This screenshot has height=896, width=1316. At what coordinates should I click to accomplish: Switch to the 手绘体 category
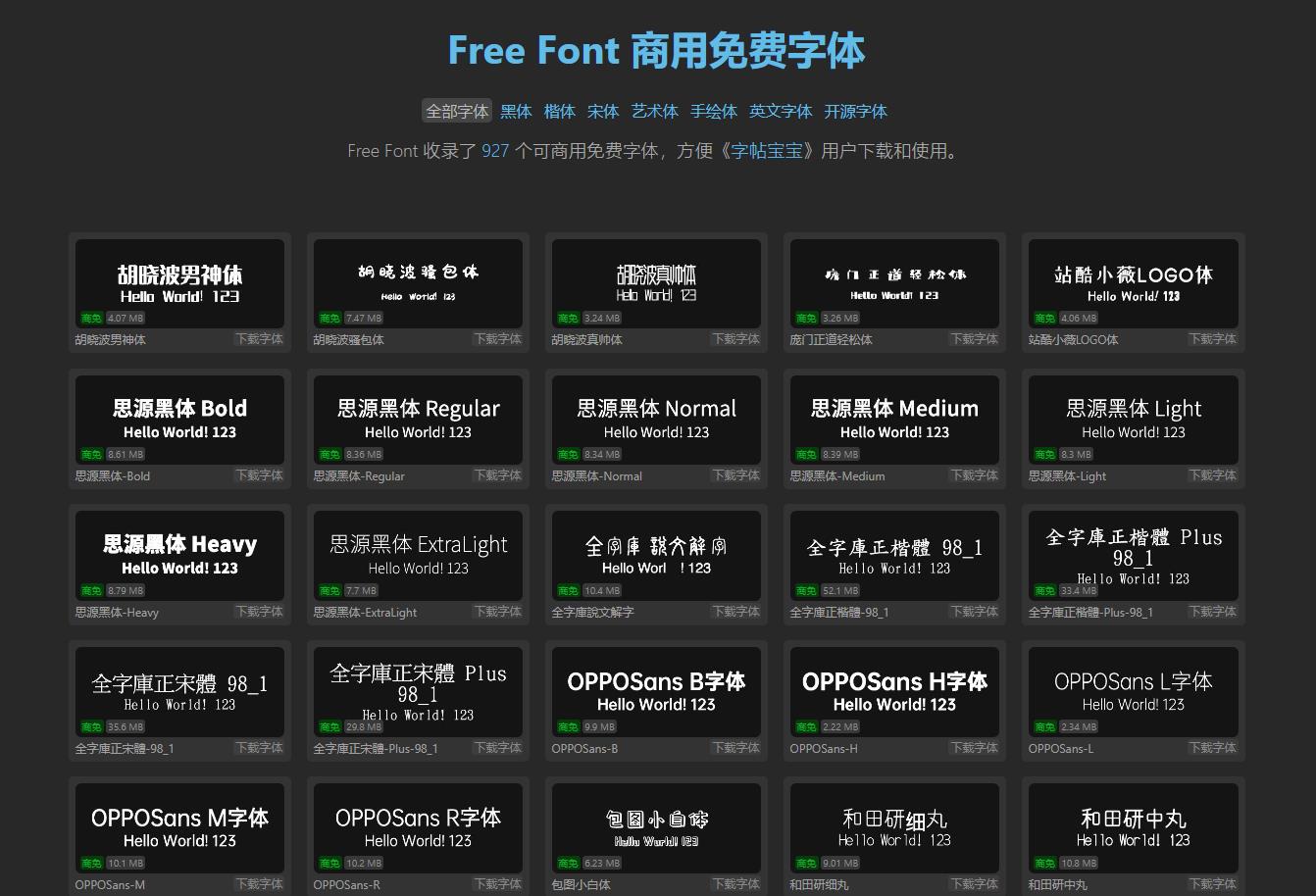click(x=714, y=111)
